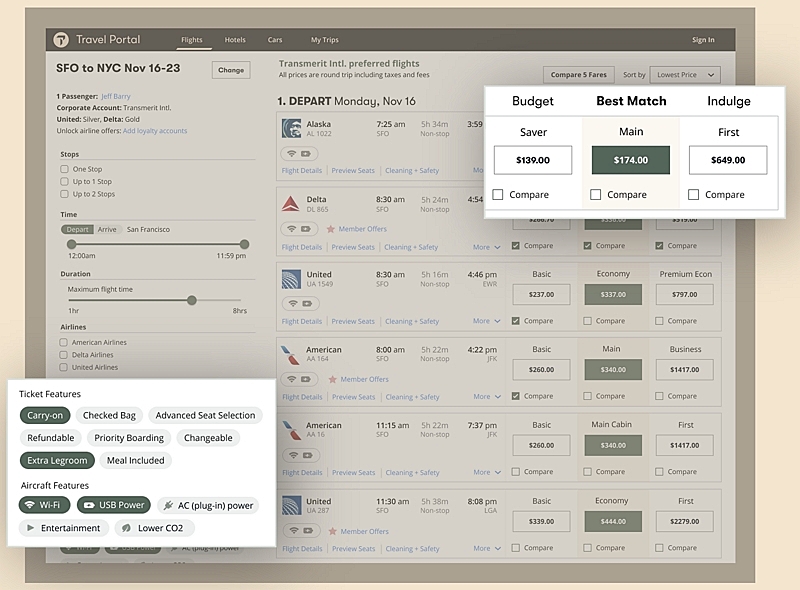The height and width of the screenshot is (590, 800).
Task: Click the start handle of the departure time slider
Action: (71, 244)
